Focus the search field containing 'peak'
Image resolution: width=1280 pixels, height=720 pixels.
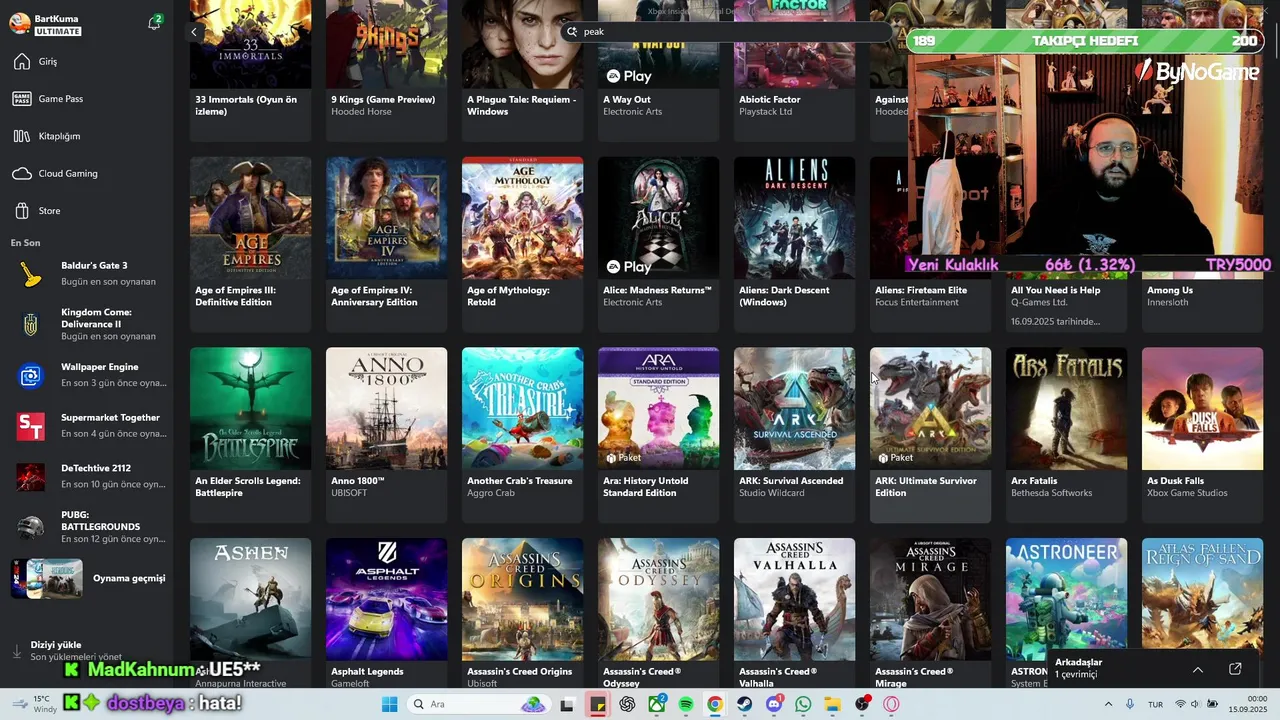tap(727, 32)
